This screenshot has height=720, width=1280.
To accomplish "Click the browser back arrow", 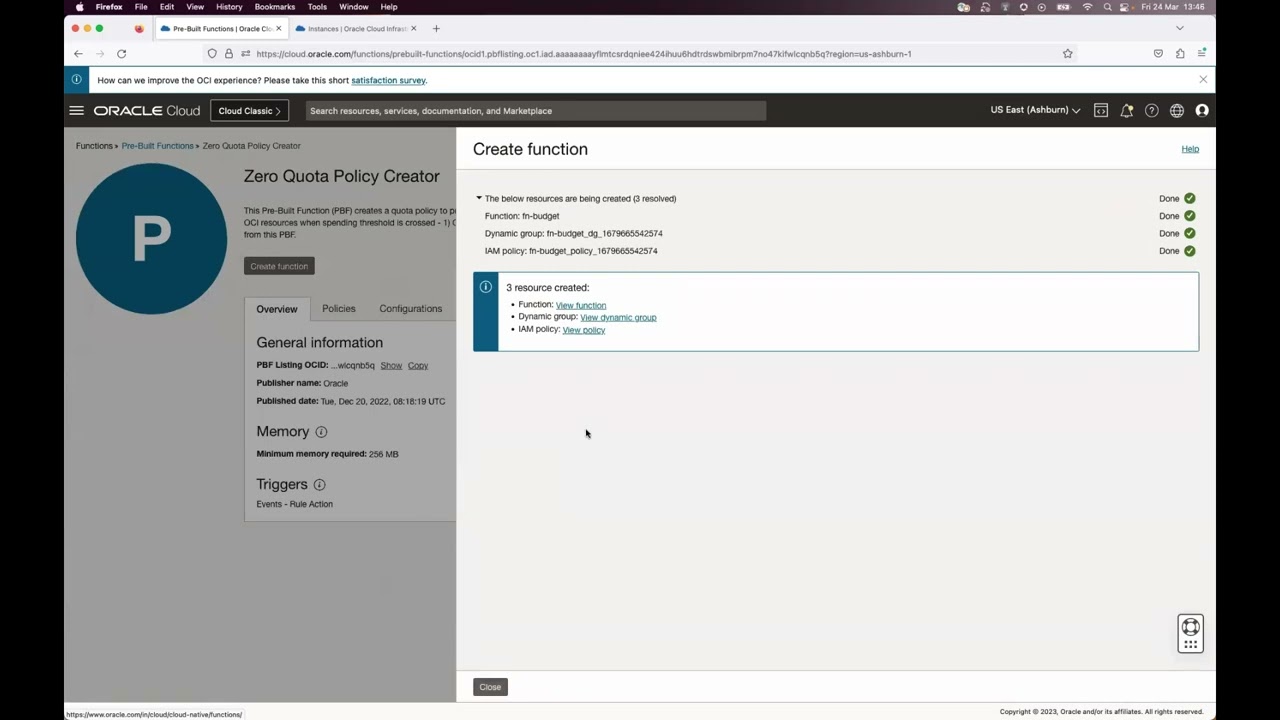I will tap(78, 54).
